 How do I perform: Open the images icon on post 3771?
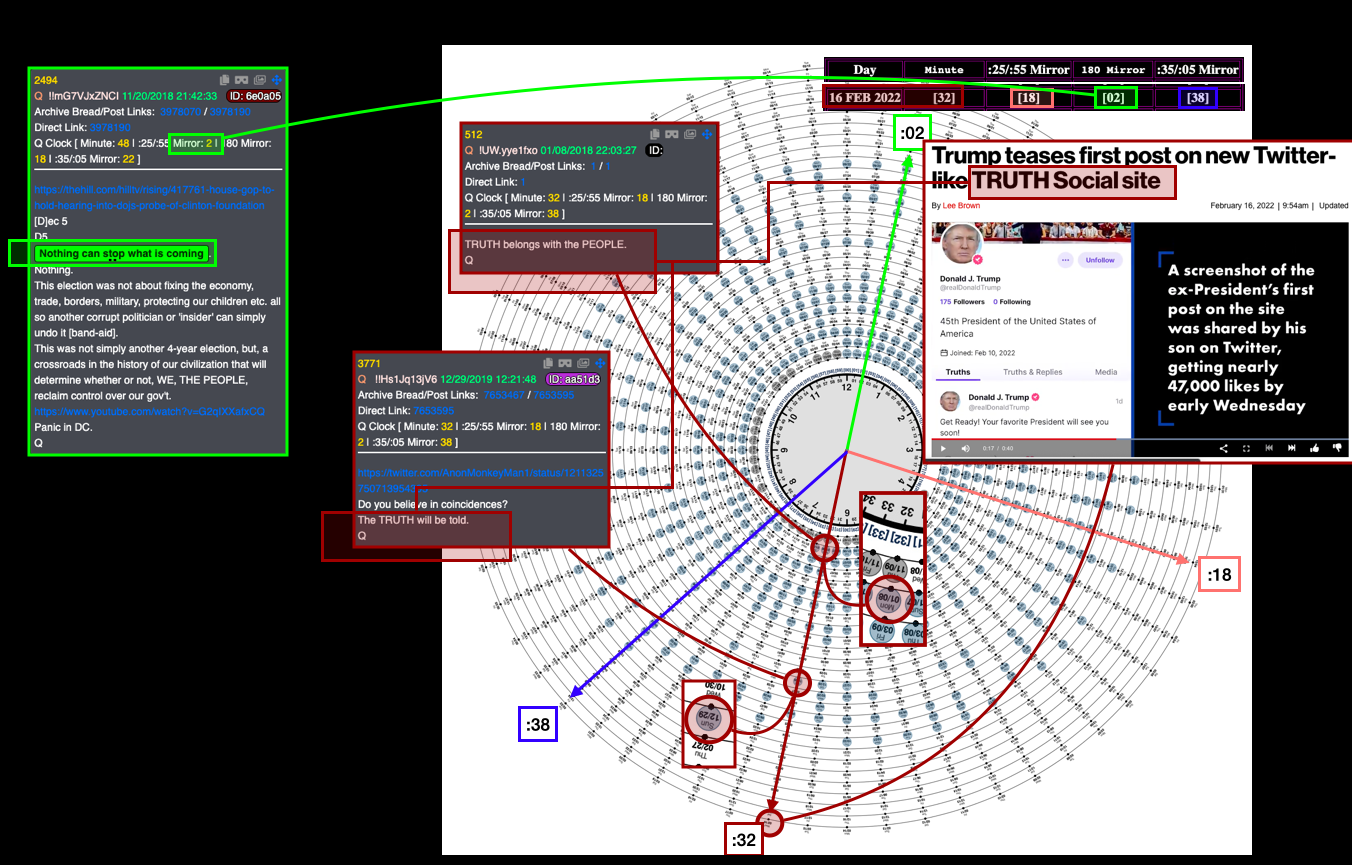(x=582, y=363)
